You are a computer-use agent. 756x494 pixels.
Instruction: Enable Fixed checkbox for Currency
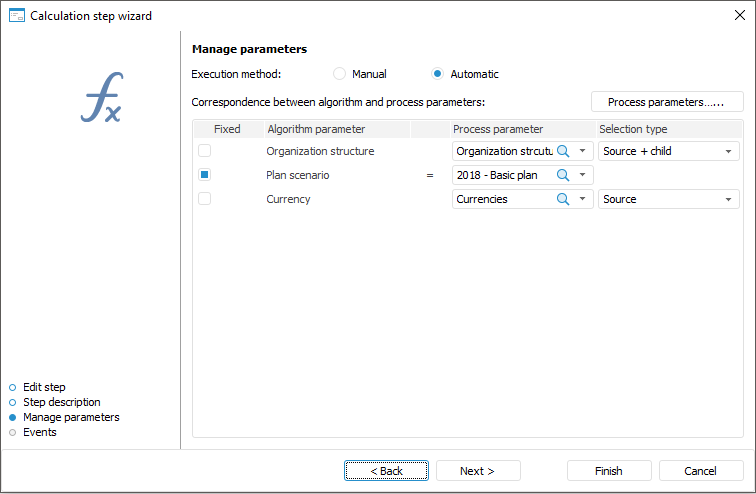(204, 199)
